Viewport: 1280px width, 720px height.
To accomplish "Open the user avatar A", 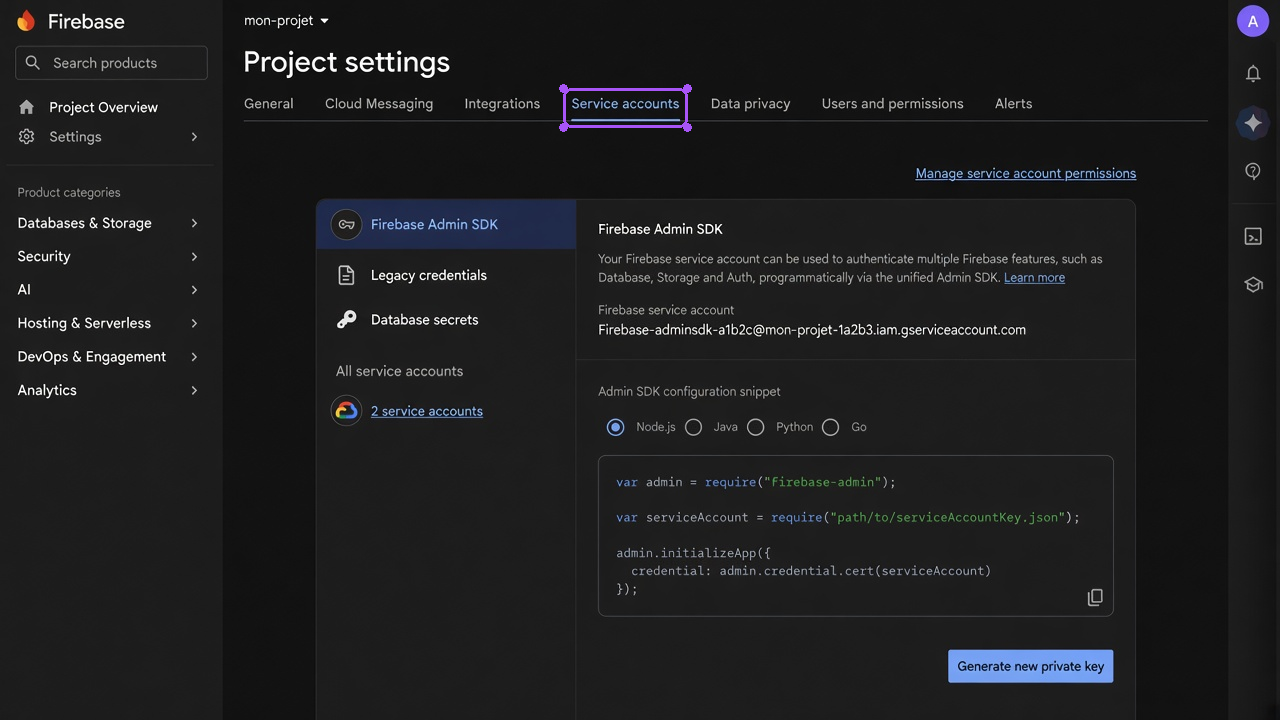I will click(x=1253, y=21).
